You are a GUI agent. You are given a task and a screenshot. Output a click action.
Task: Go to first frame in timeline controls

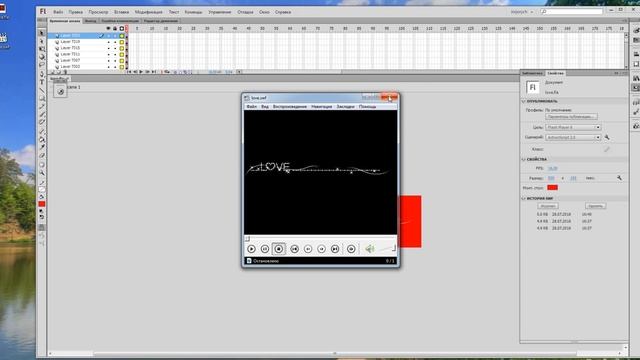[129, 72]
